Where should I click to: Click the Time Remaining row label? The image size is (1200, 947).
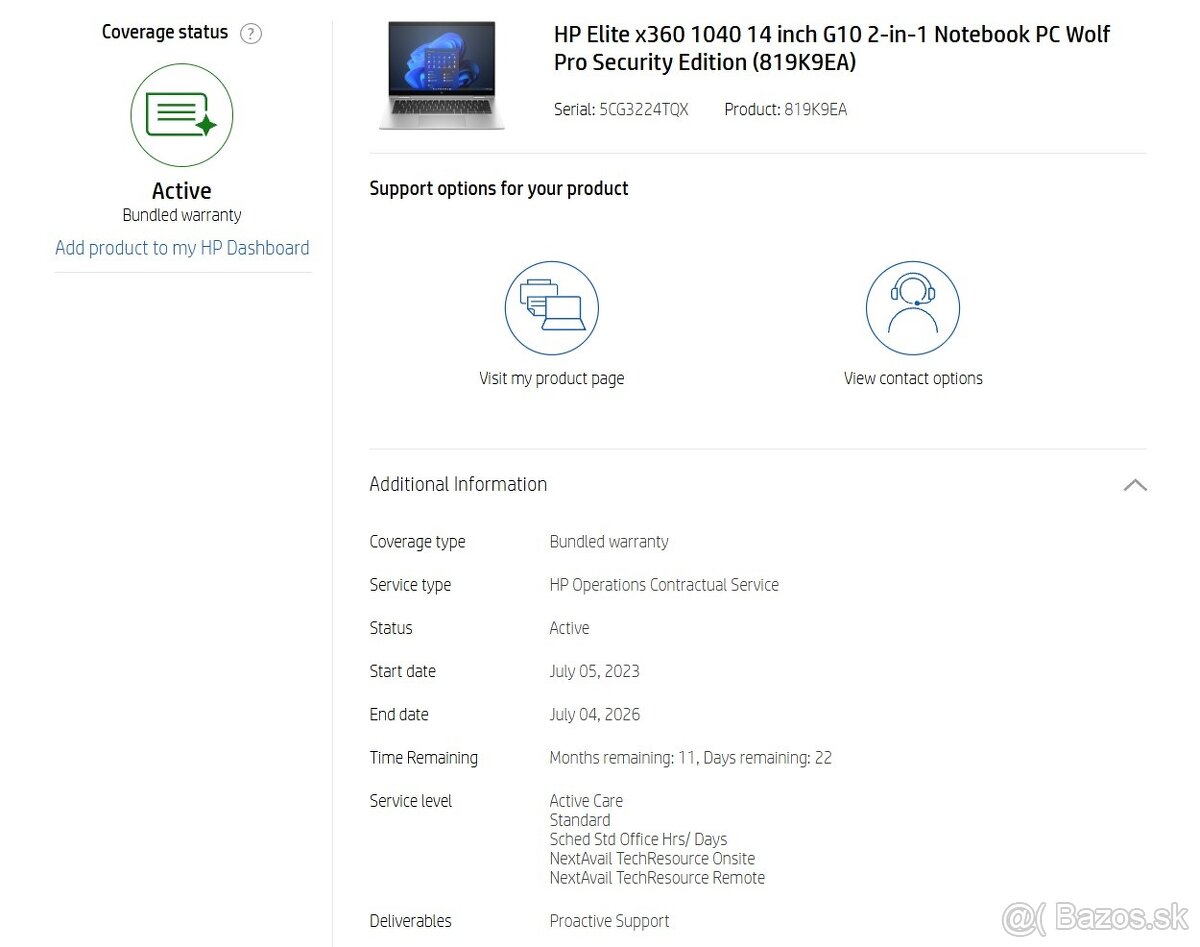pyautogui.click(x=424, y=758)
